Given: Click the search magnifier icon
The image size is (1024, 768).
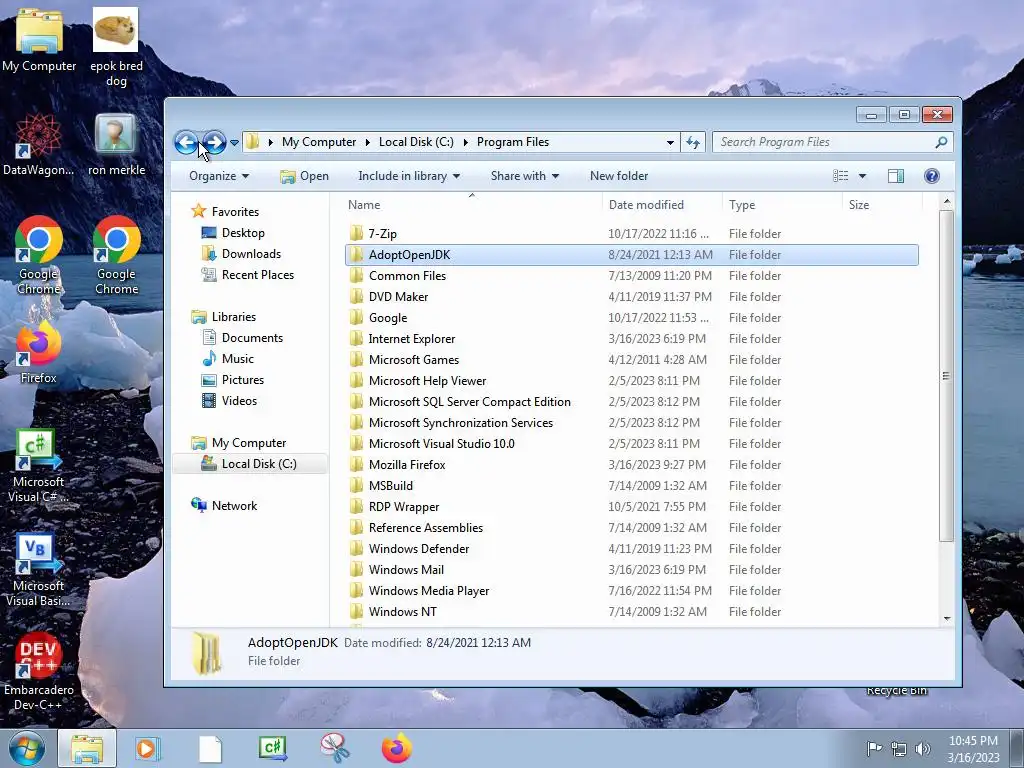Looking at the screenshot, I should [x=941, y=142].
